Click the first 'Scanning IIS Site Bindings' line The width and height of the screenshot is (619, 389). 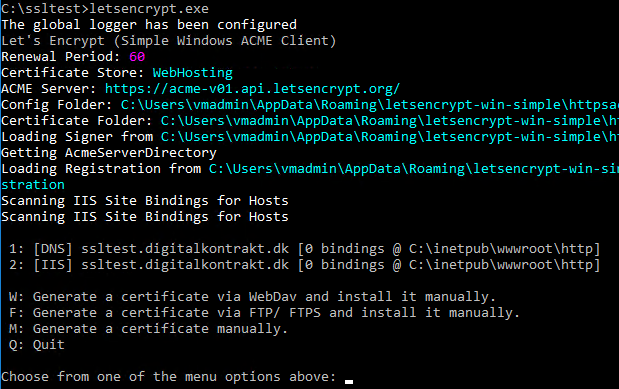click(x=145, y=201)
